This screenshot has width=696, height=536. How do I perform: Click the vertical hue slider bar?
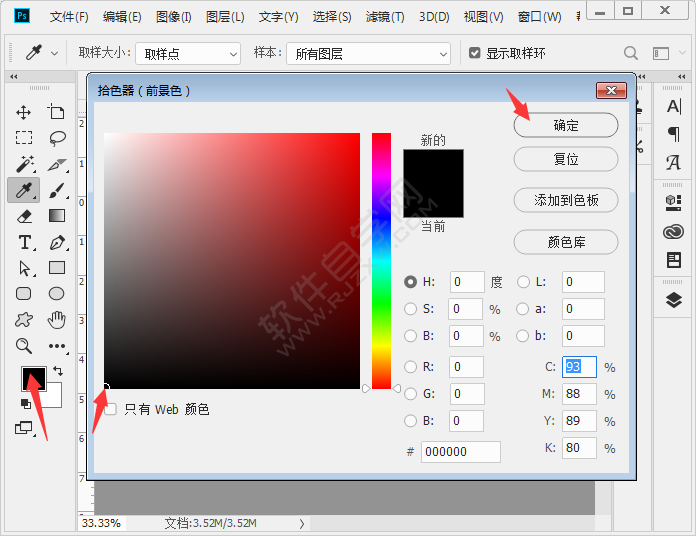tap(381, 261)
